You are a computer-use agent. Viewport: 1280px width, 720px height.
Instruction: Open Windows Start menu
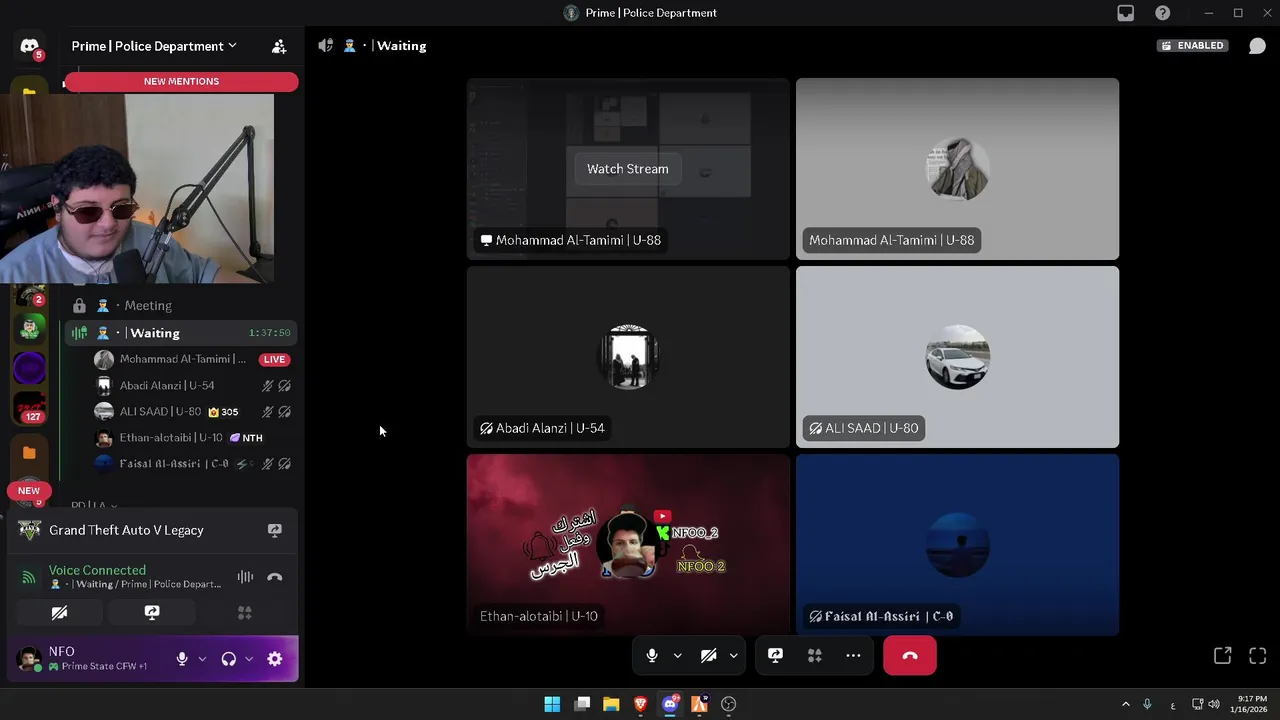pos(552,704)
